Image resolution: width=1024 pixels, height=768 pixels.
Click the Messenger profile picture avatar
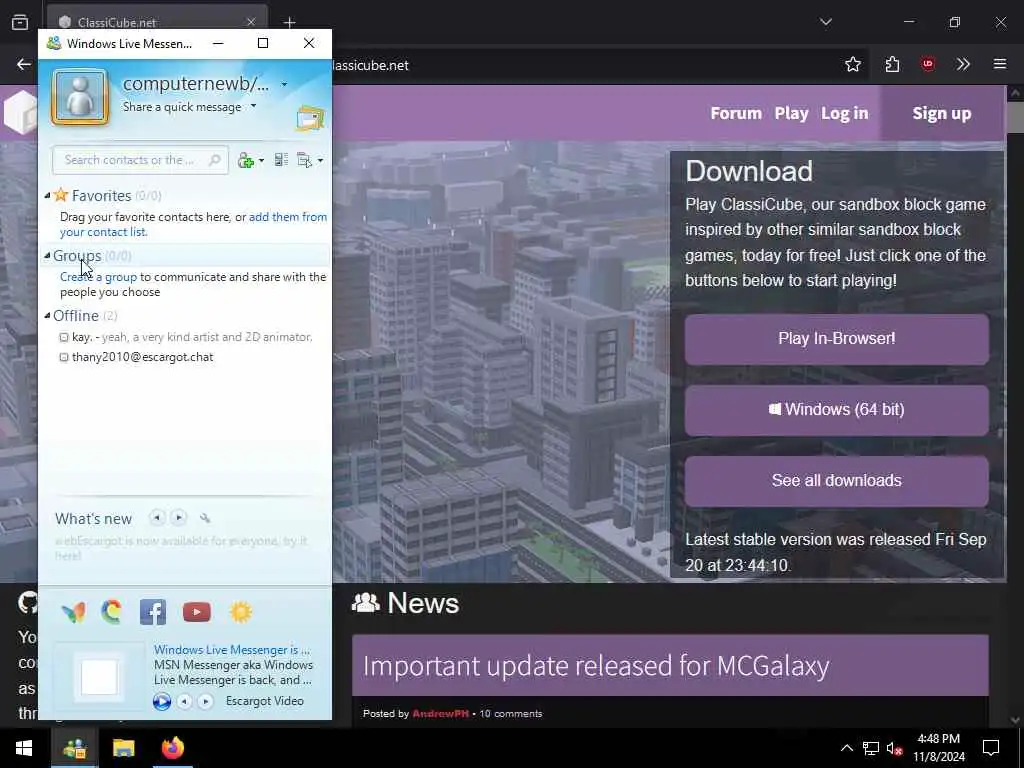click(x=80, y=97)
